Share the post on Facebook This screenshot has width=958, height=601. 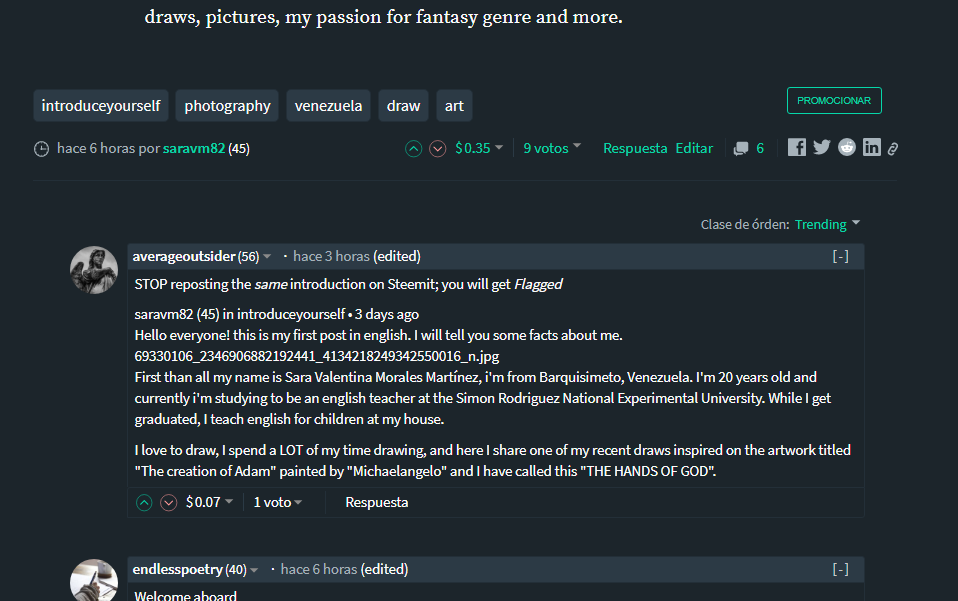coord(796,148)
